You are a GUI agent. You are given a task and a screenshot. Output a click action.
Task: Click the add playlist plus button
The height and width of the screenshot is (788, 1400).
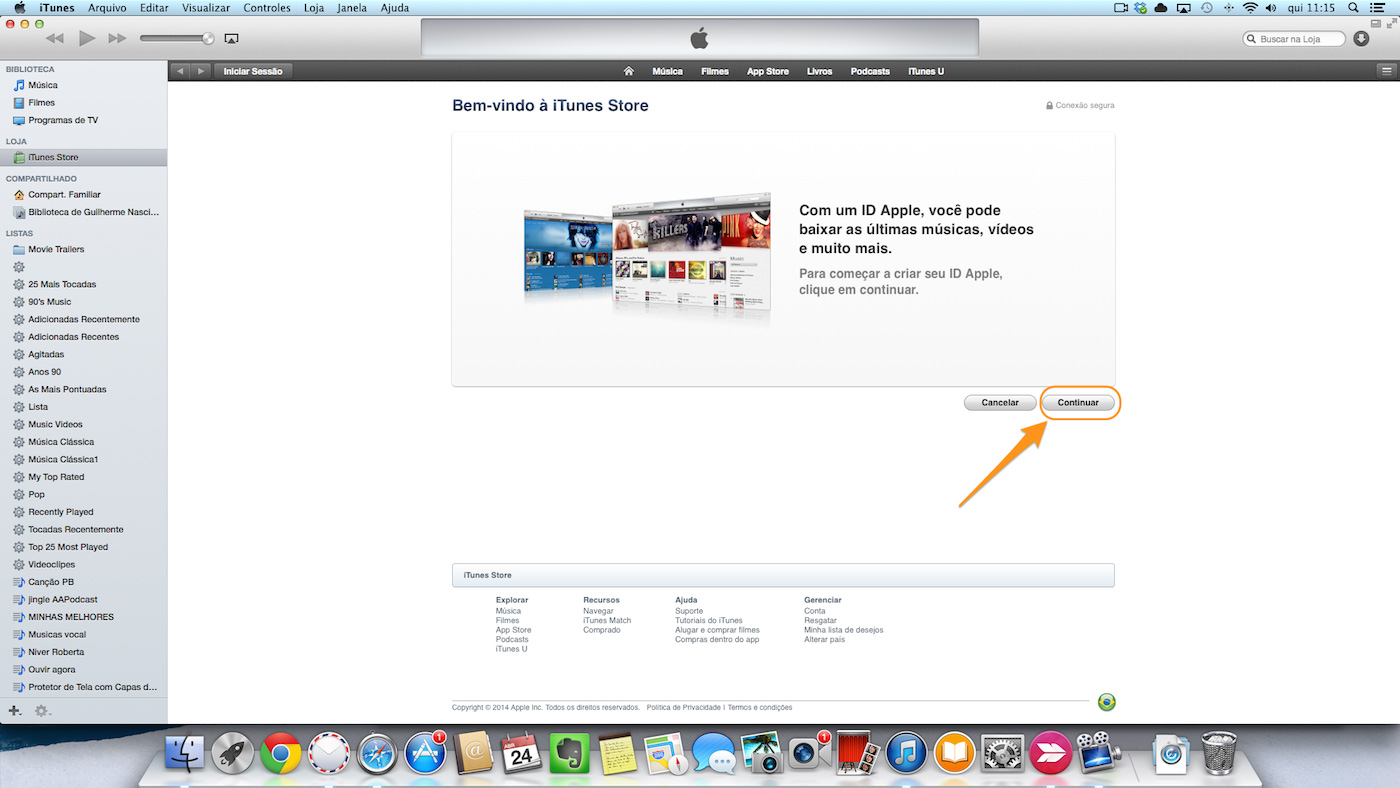point(15,711)
